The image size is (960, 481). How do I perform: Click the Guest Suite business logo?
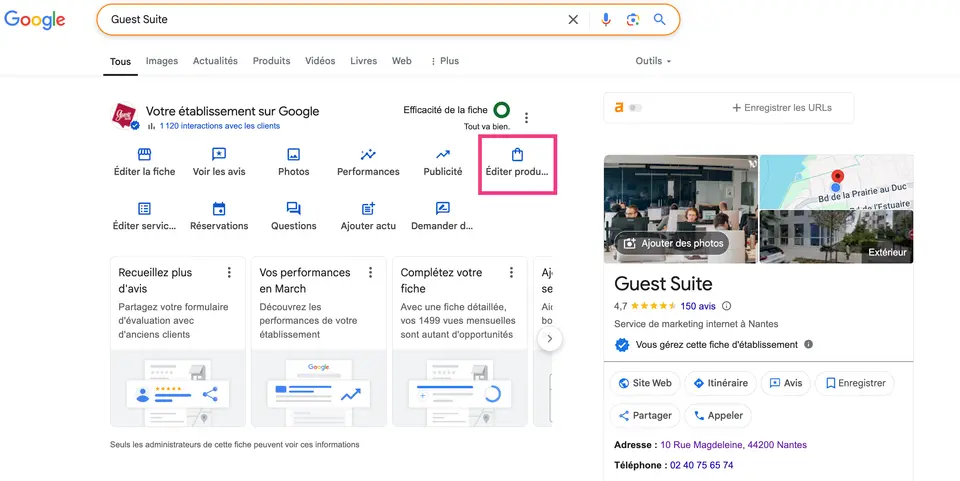coord(124,116)
